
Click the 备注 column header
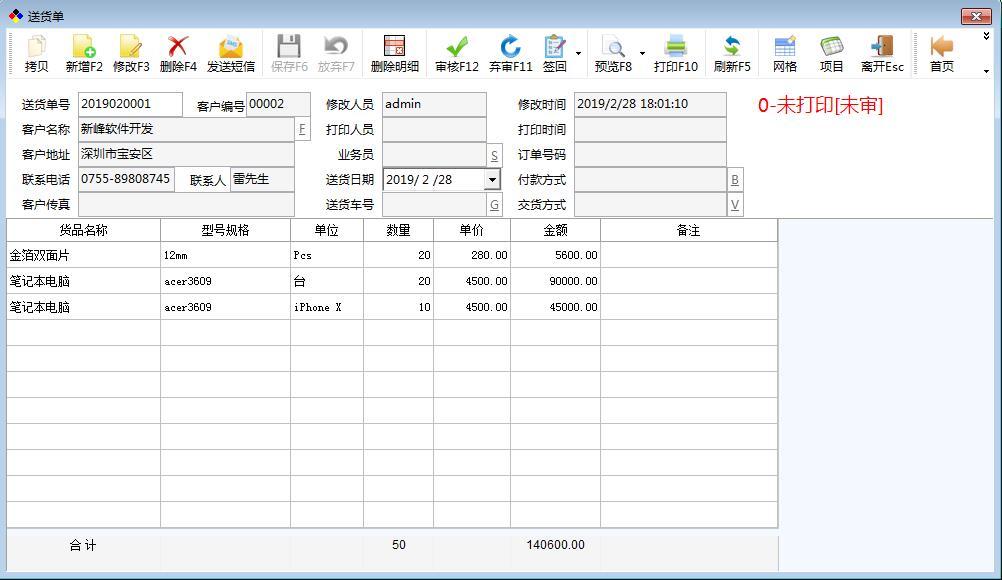coord(689,231)
